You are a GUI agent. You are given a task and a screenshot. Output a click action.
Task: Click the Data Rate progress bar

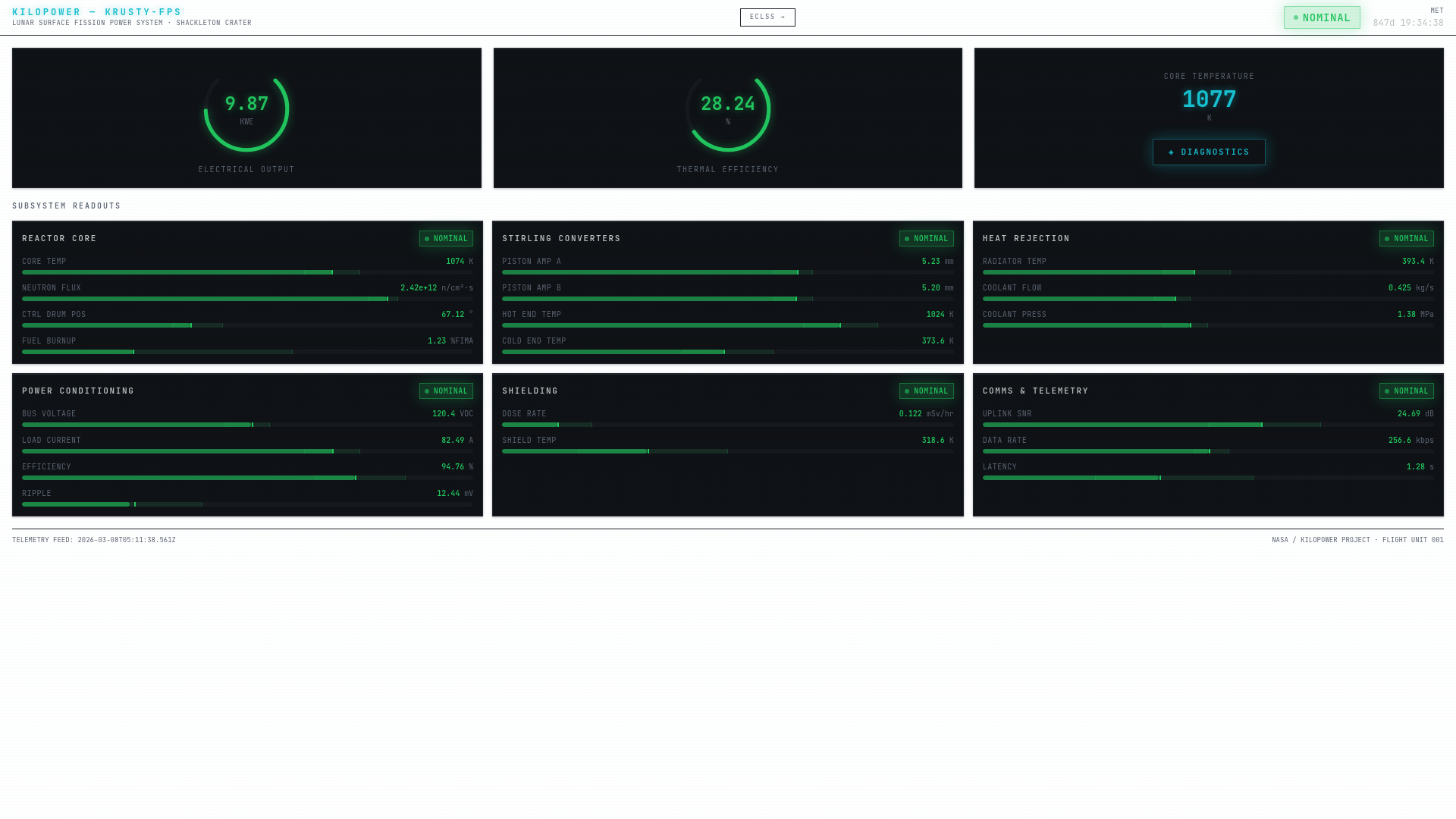(1208, 451)
